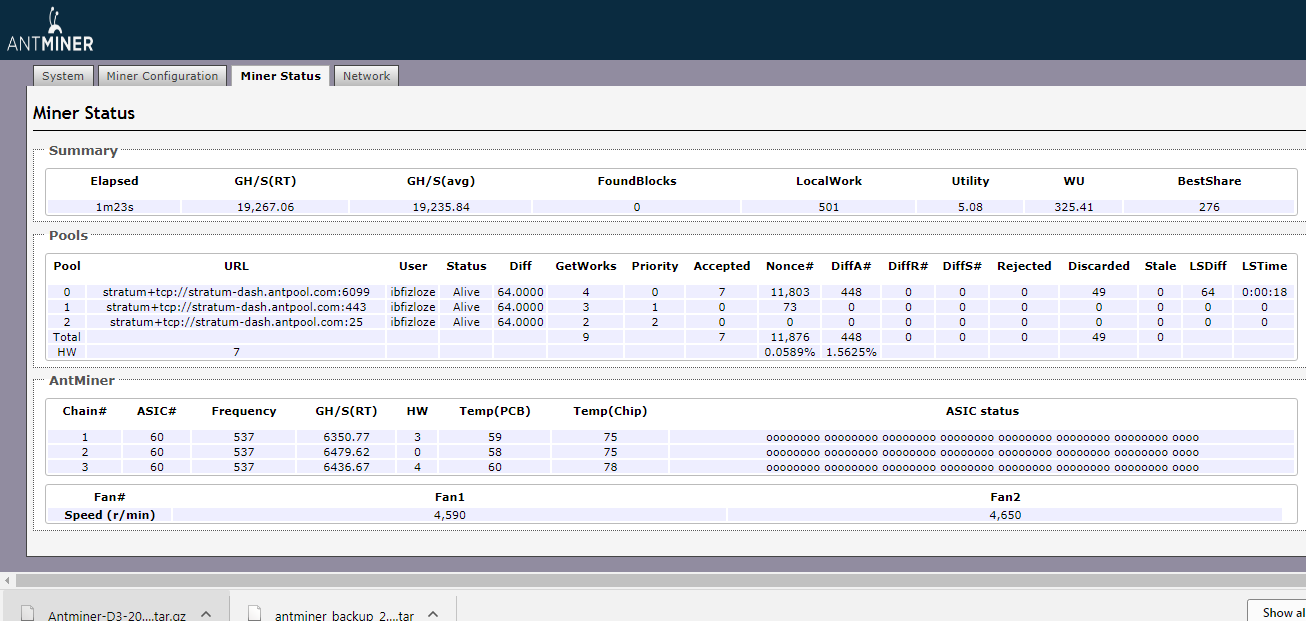Viewport: 1306px width, 621px height.
Task: Go to the Network tab
Action: click(x=366, y=76)
